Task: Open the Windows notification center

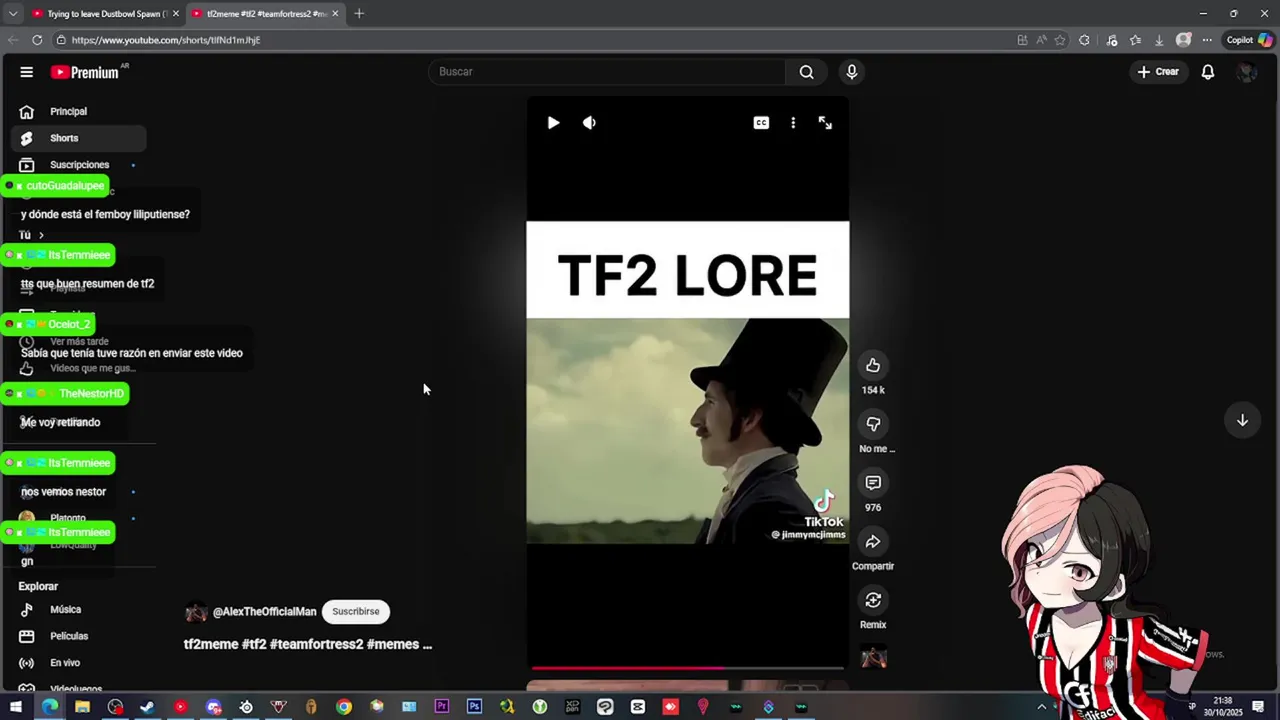Action: coord(1258,707)
